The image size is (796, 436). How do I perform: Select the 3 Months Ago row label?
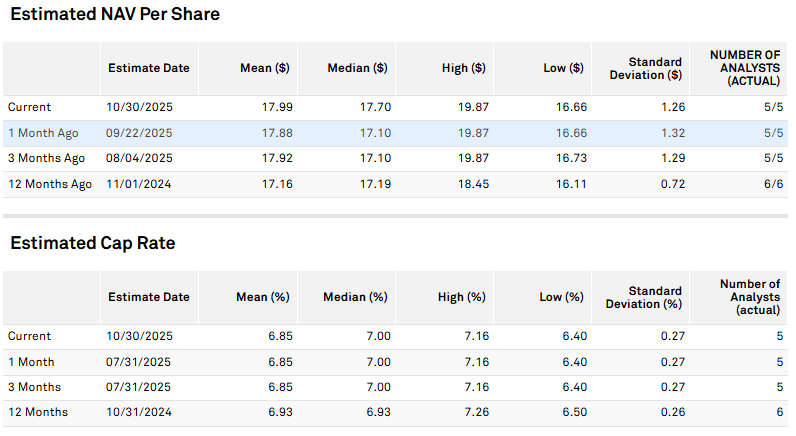[42, 158]
